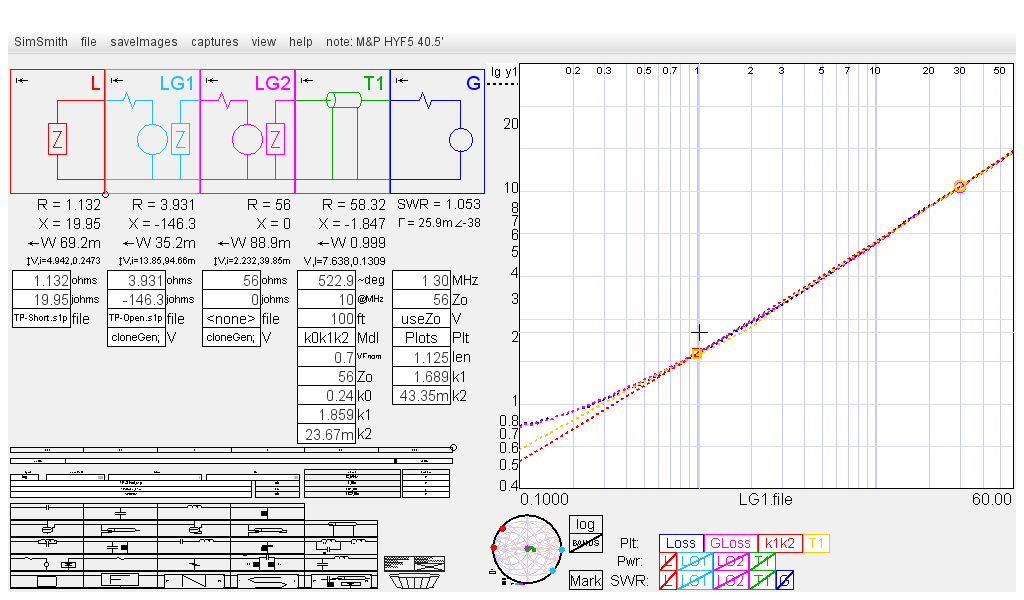This screenshot has width=1024, height=600.
Task: Toggle SWR display for LG2
Action: pos(730,580)
